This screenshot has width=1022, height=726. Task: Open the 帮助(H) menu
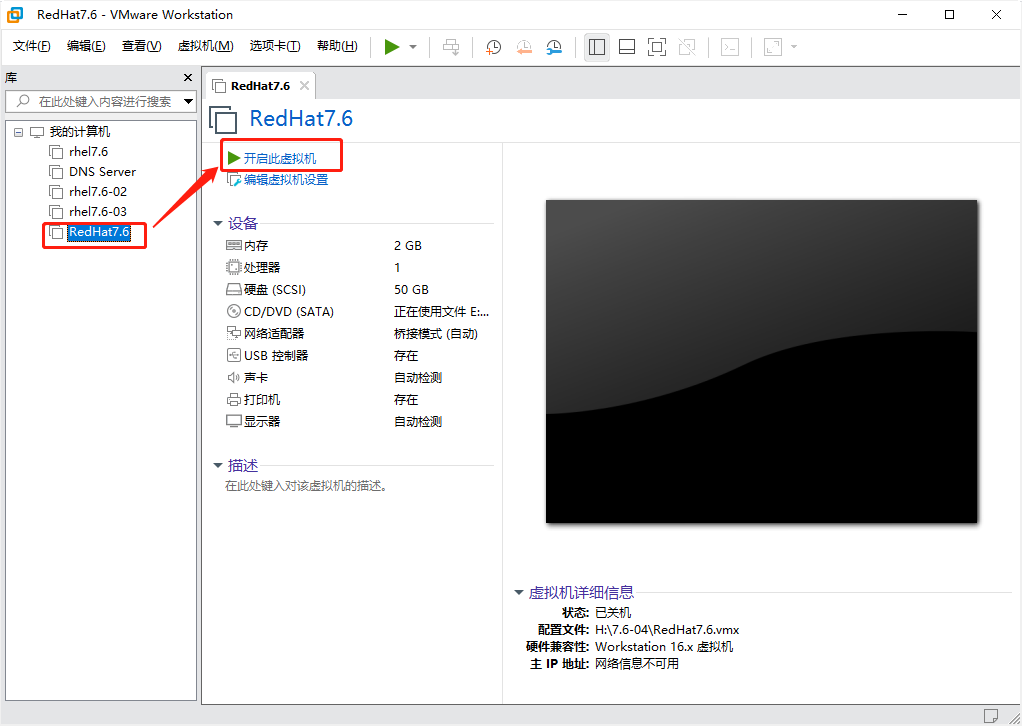[x=337, y=46]
